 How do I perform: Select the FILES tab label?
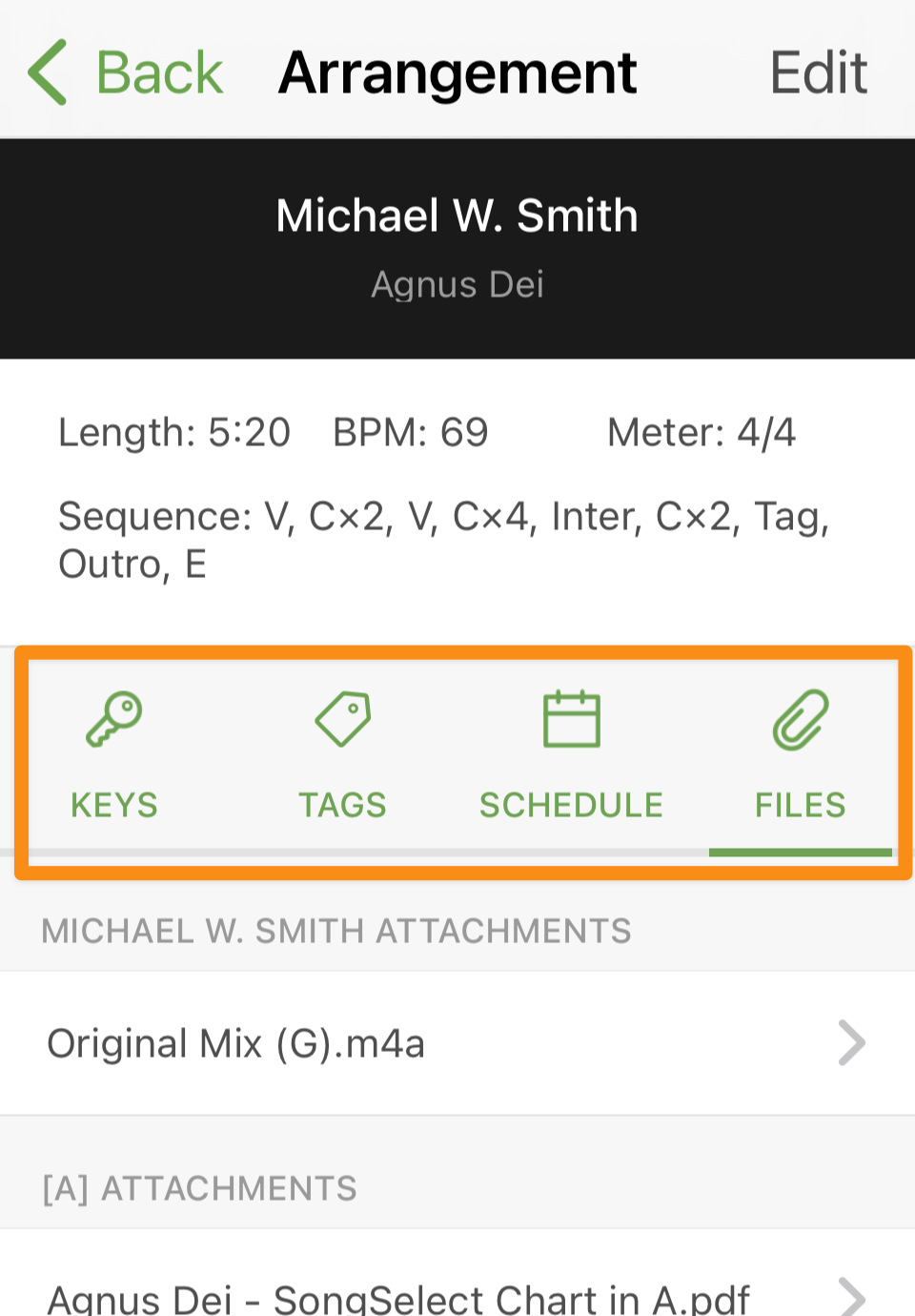(801, 805)
